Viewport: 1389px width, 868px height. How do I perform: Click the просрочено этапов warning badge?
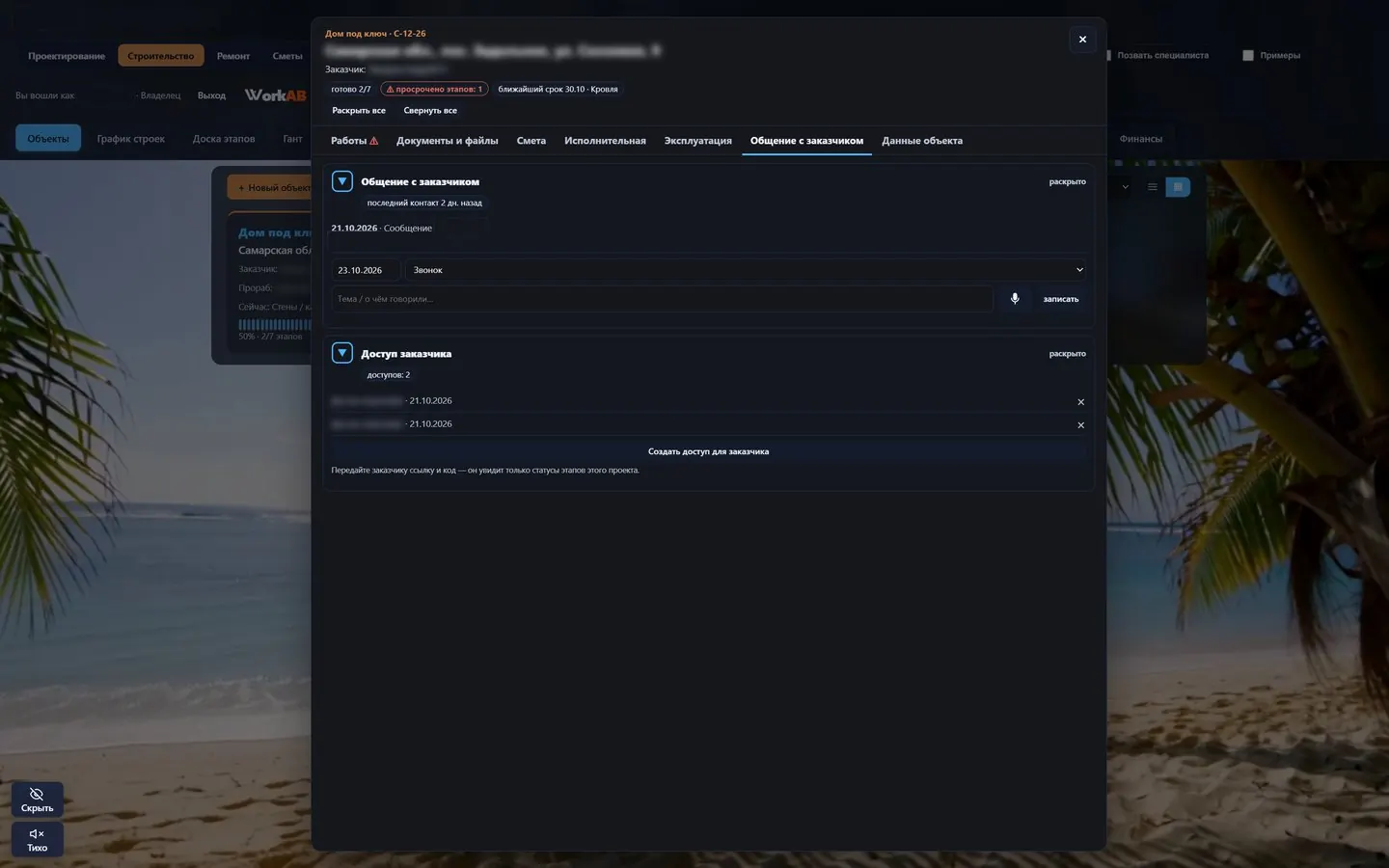pos(434,89)
